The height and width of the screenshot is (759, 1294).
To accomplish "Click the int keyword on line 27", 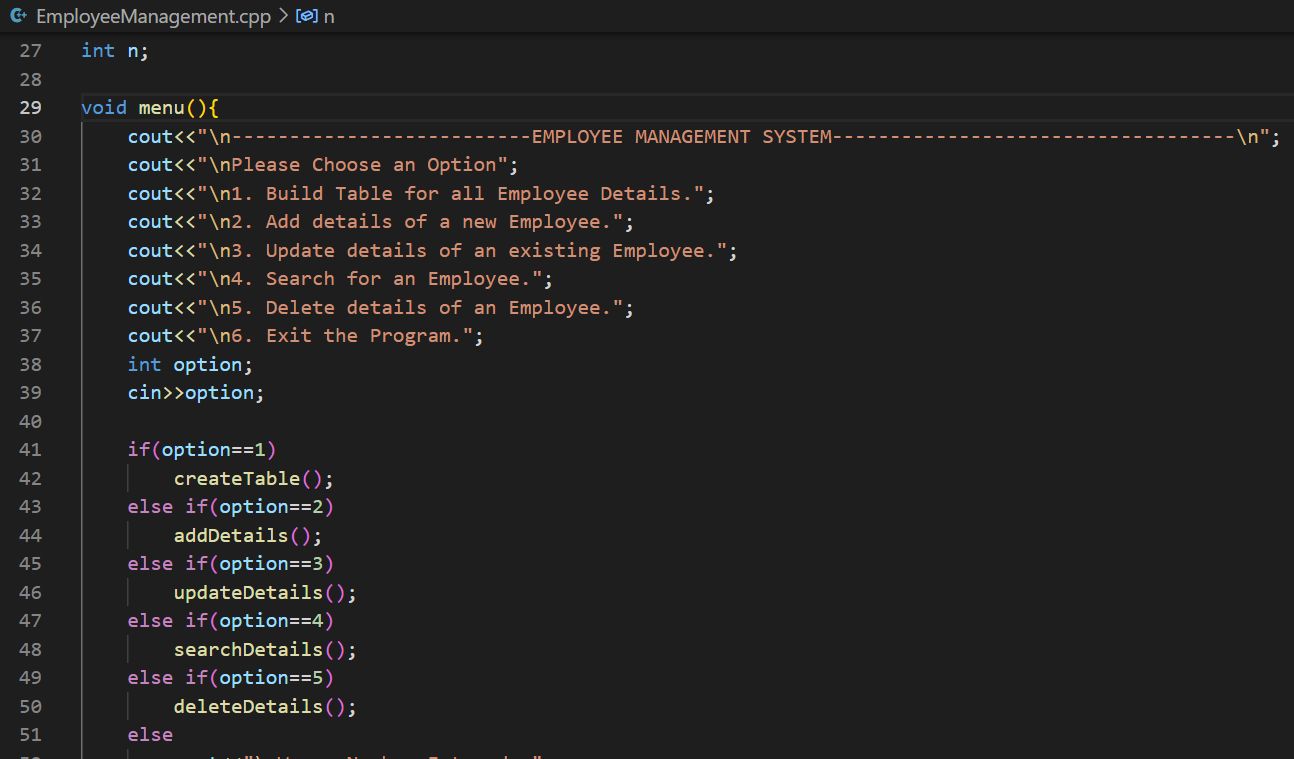I will point(96,50).
